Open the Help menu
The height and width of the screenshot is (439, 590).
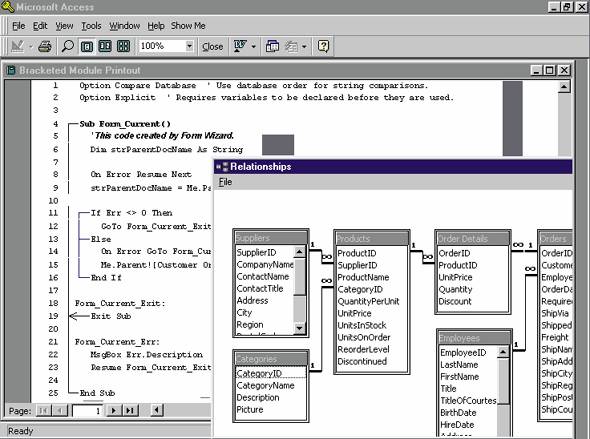[x=156, y=26]
